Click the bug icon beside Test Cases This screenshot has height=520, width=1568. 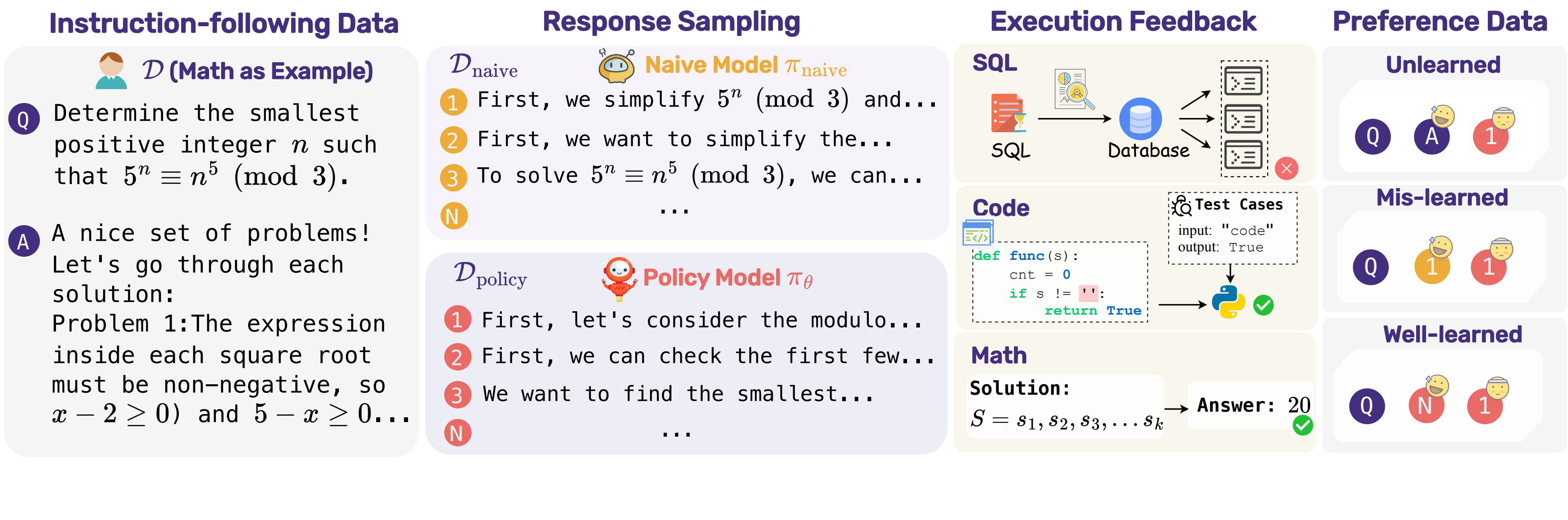(x=1181, y=206)
